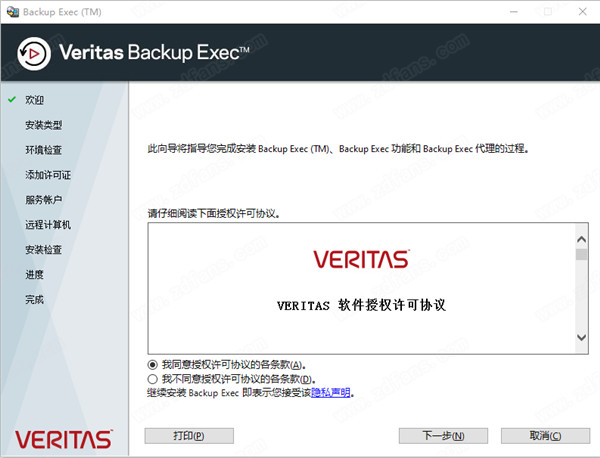Image resolution: width=600 pixels, height=458 pixels.
Task: Click the Veritas Backup Exec circular logo
Action: pyautogui.click(x=34, y=54)
